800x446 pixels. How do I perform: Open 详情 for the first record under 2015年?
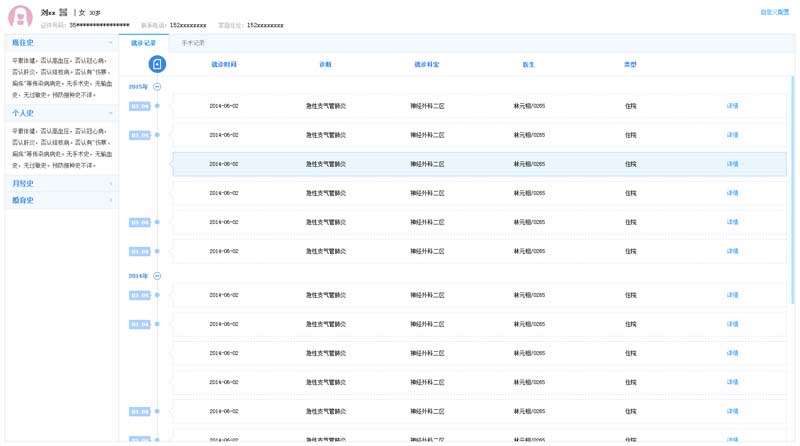coord(732,105)
